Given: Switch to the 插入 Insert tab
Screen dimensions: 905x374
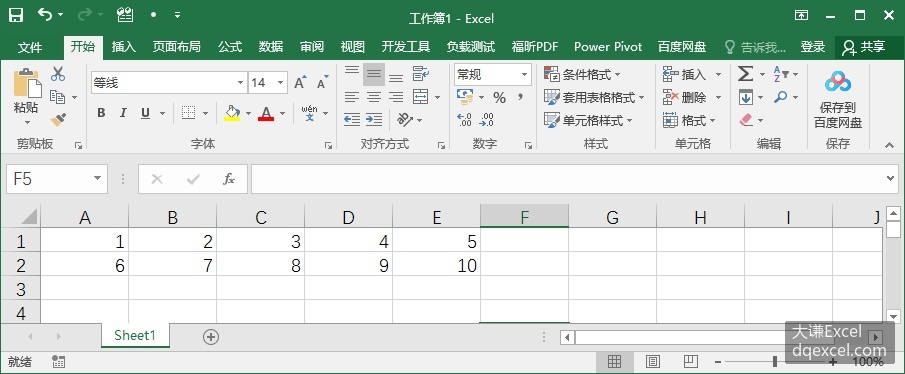Looking at the screenshot, I should click(x=124, y=47).
